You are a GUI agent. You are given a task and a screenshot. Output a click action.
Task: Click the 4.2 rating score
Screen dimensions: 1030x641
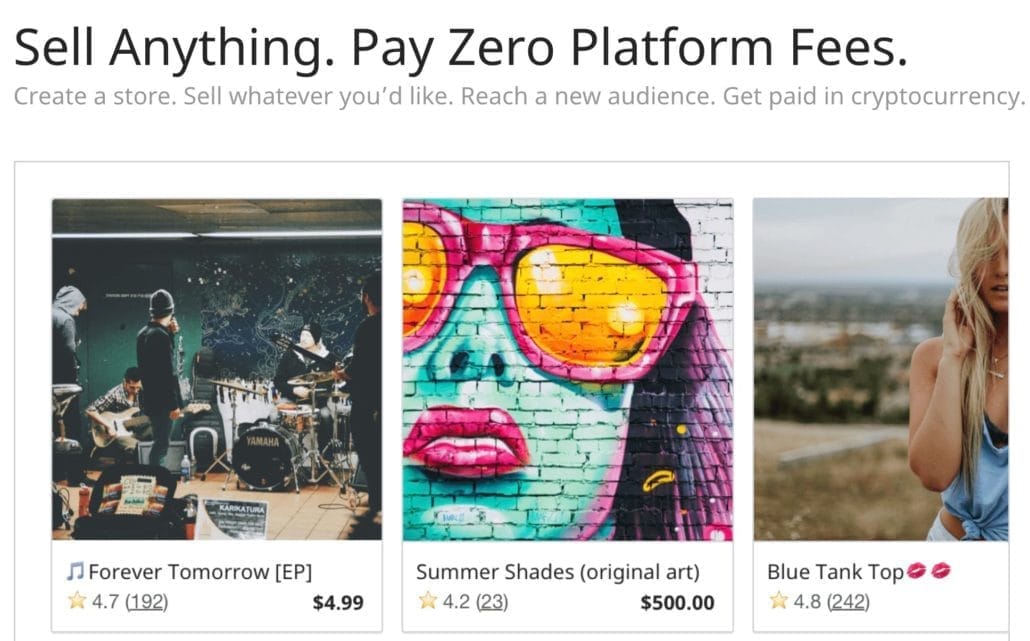click(x=456, y=602)
